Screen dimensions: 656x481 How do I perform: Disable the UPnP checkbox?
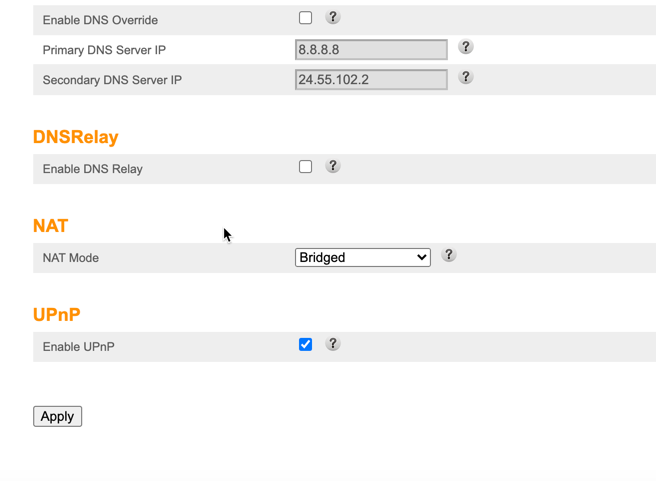(305, 345)
